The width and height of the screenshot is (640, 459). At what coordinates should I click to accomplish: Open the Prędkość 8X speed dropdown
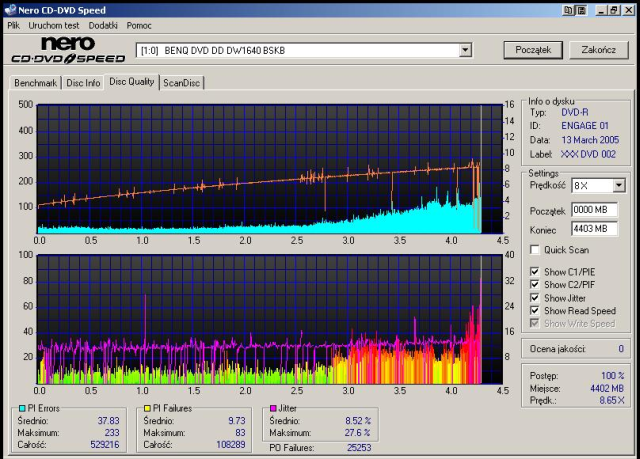click(x=619, y=185)
